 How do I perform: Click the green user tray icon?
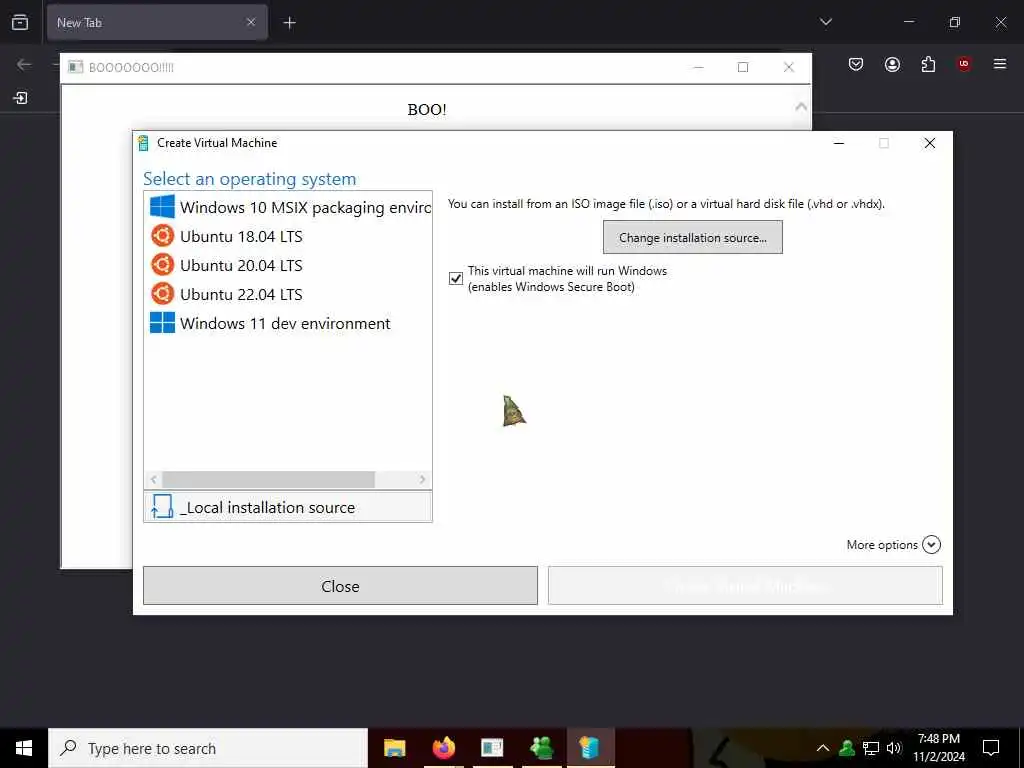pos(847,748)
